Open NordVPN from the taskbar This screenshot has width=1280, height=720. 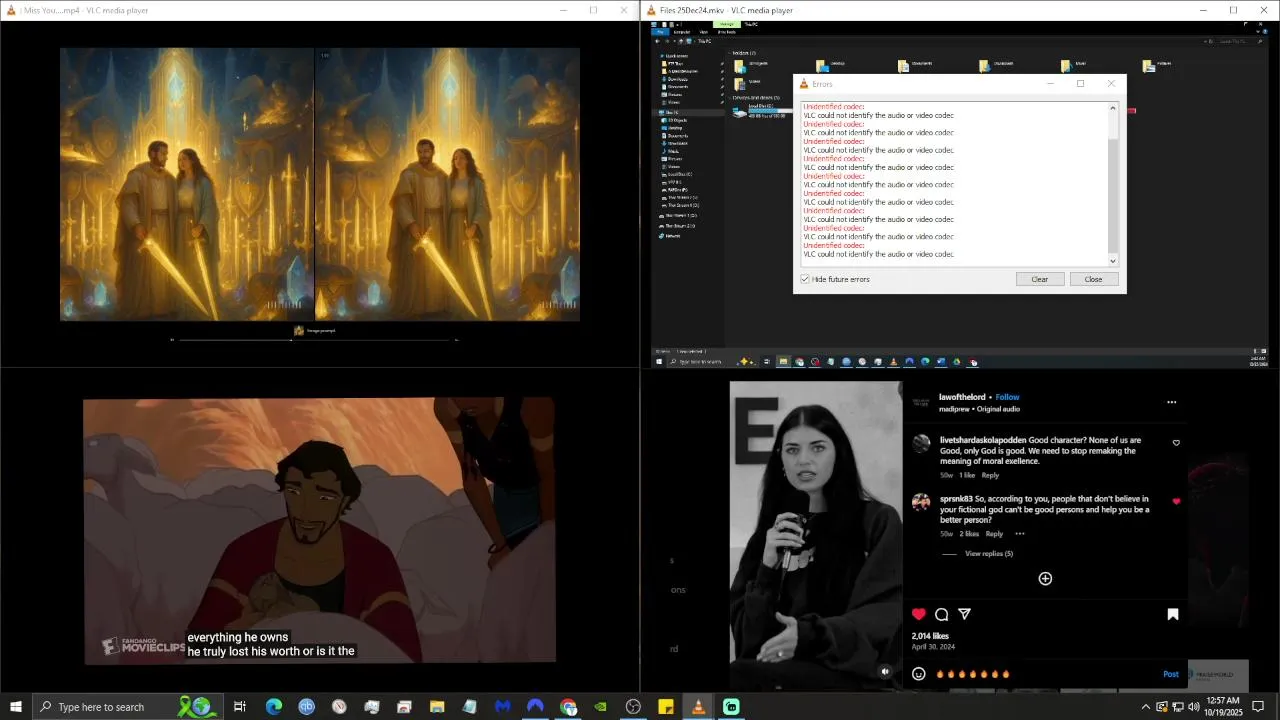click(535, 707)
